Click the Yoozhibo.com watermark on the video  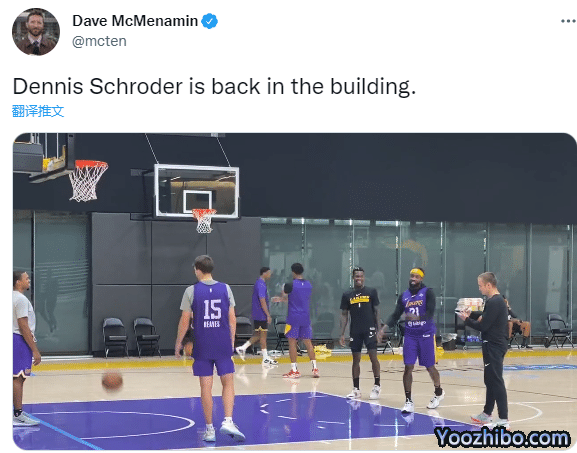click(502, 438)
